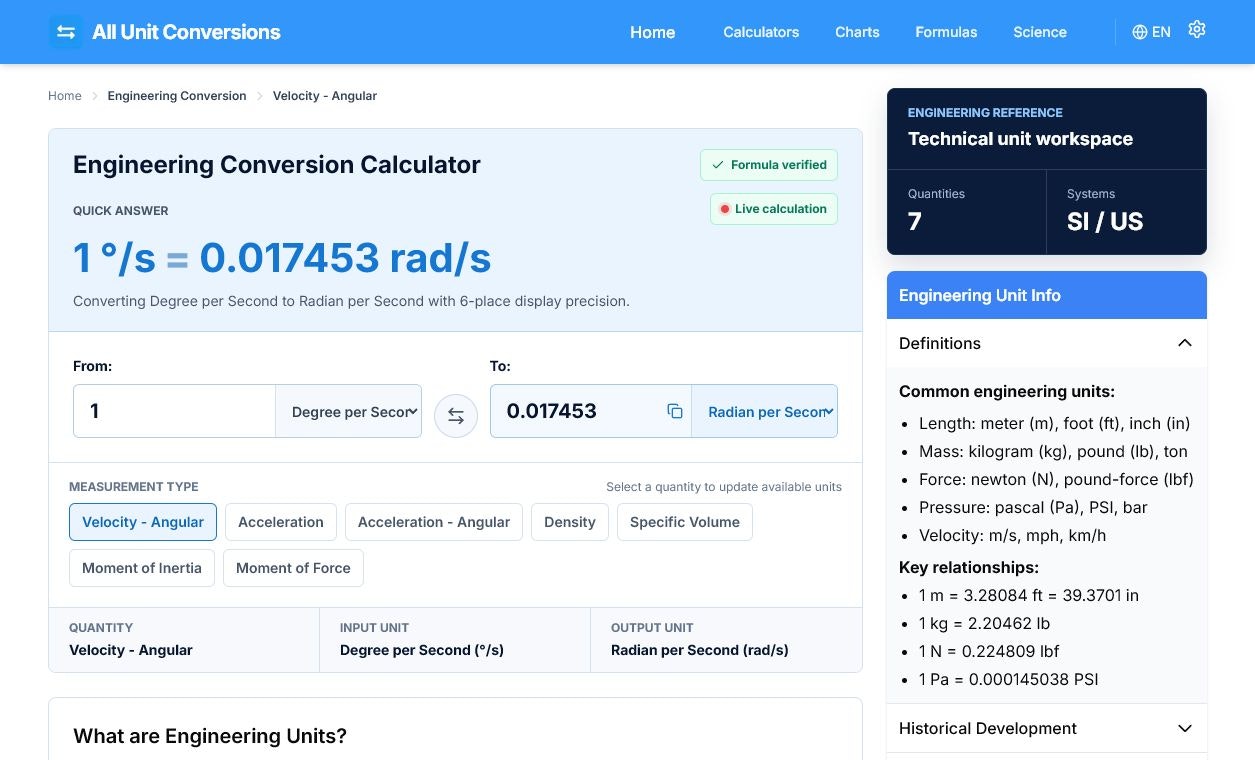Image resolution: width=1255 pixels, height=760 pixels.
Task: Click 'Select a quantity to update available units' hint
Action: [724, 487]
